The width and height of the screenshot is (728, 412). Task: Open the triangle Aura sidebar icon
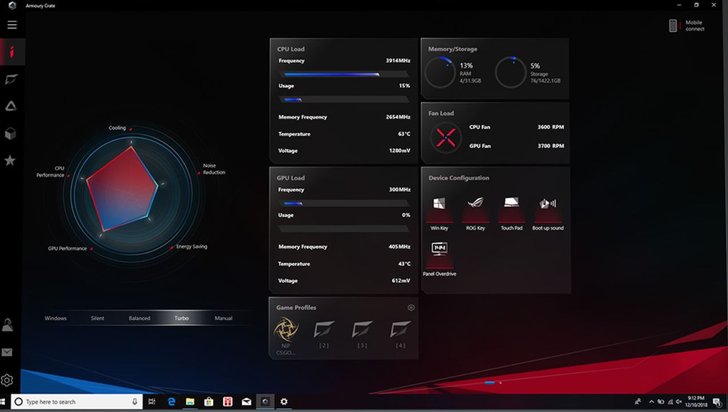[x=11, y=106]
